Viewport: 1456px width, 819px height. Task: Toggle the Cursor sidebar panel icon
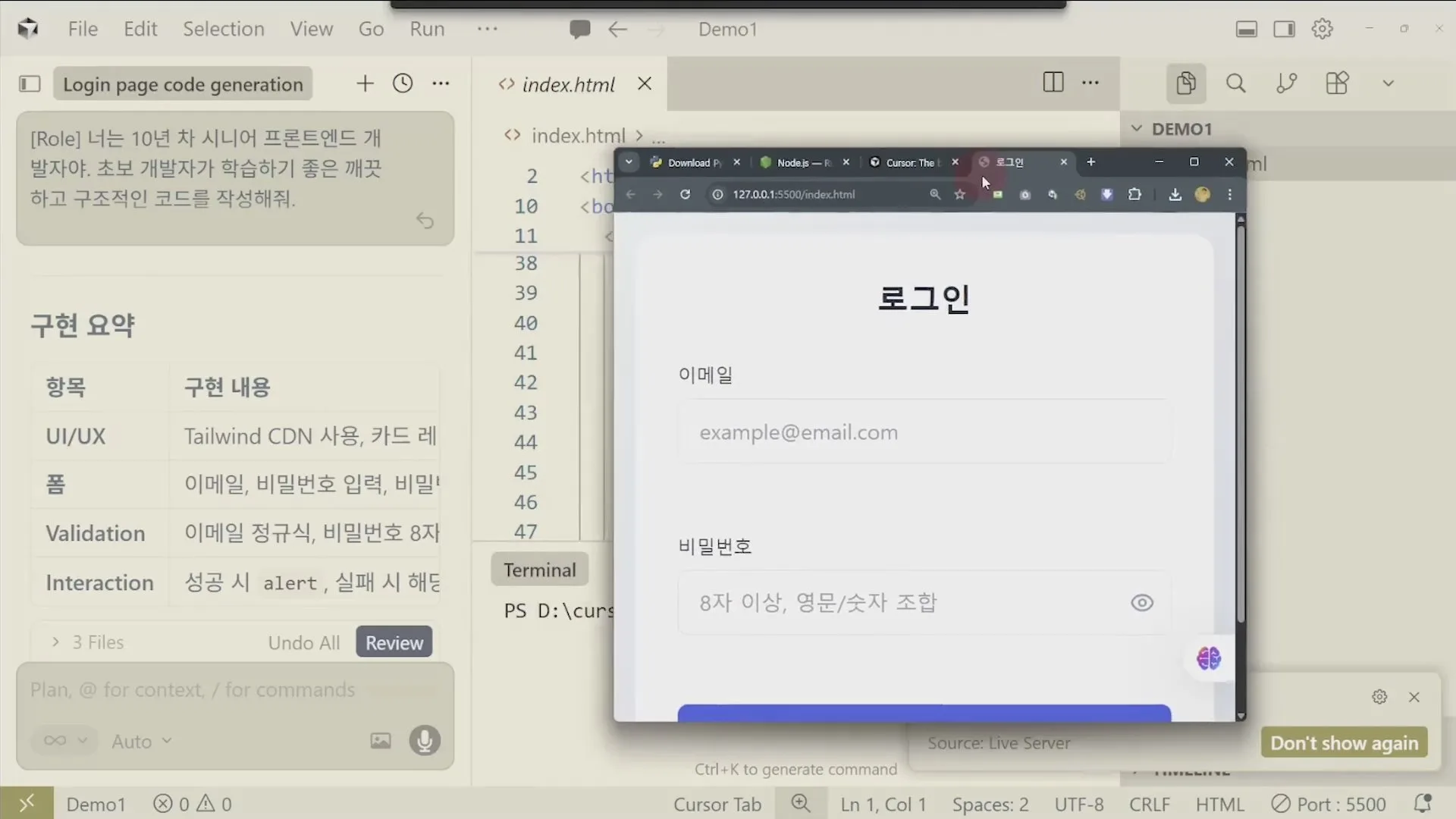coord(30,83)
